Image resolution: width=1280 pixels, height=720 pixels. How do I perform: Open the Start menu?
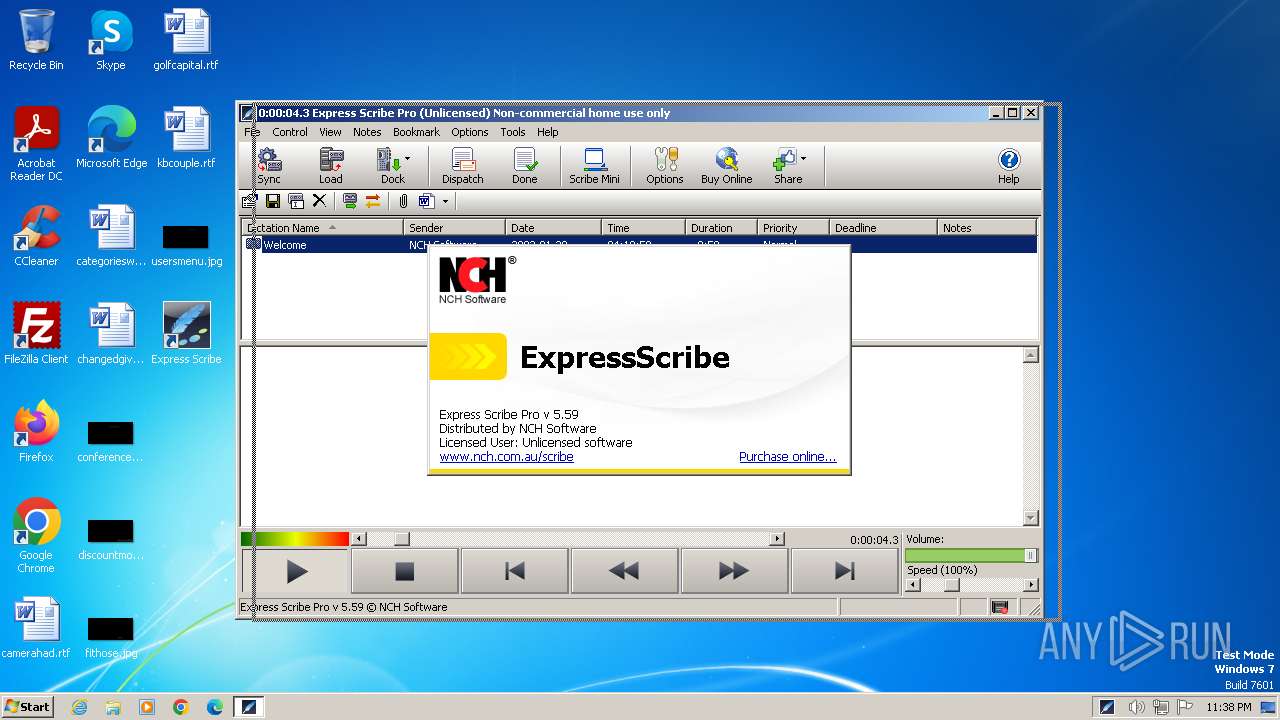coord(27,706)
